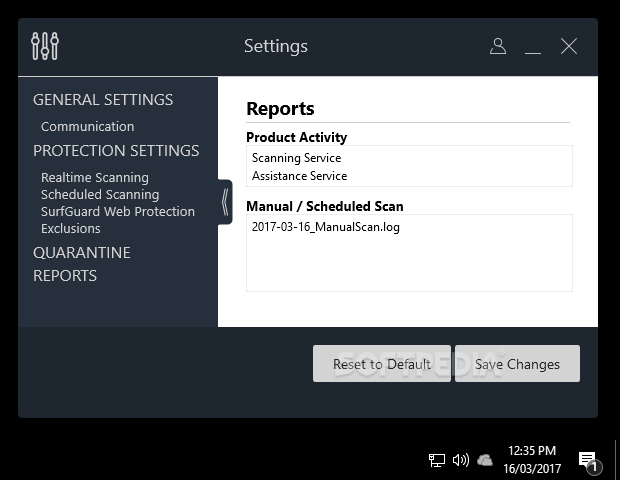Collapse the sidebar with the double-chevron handle
620x480 pixels.
coord(225,202)
